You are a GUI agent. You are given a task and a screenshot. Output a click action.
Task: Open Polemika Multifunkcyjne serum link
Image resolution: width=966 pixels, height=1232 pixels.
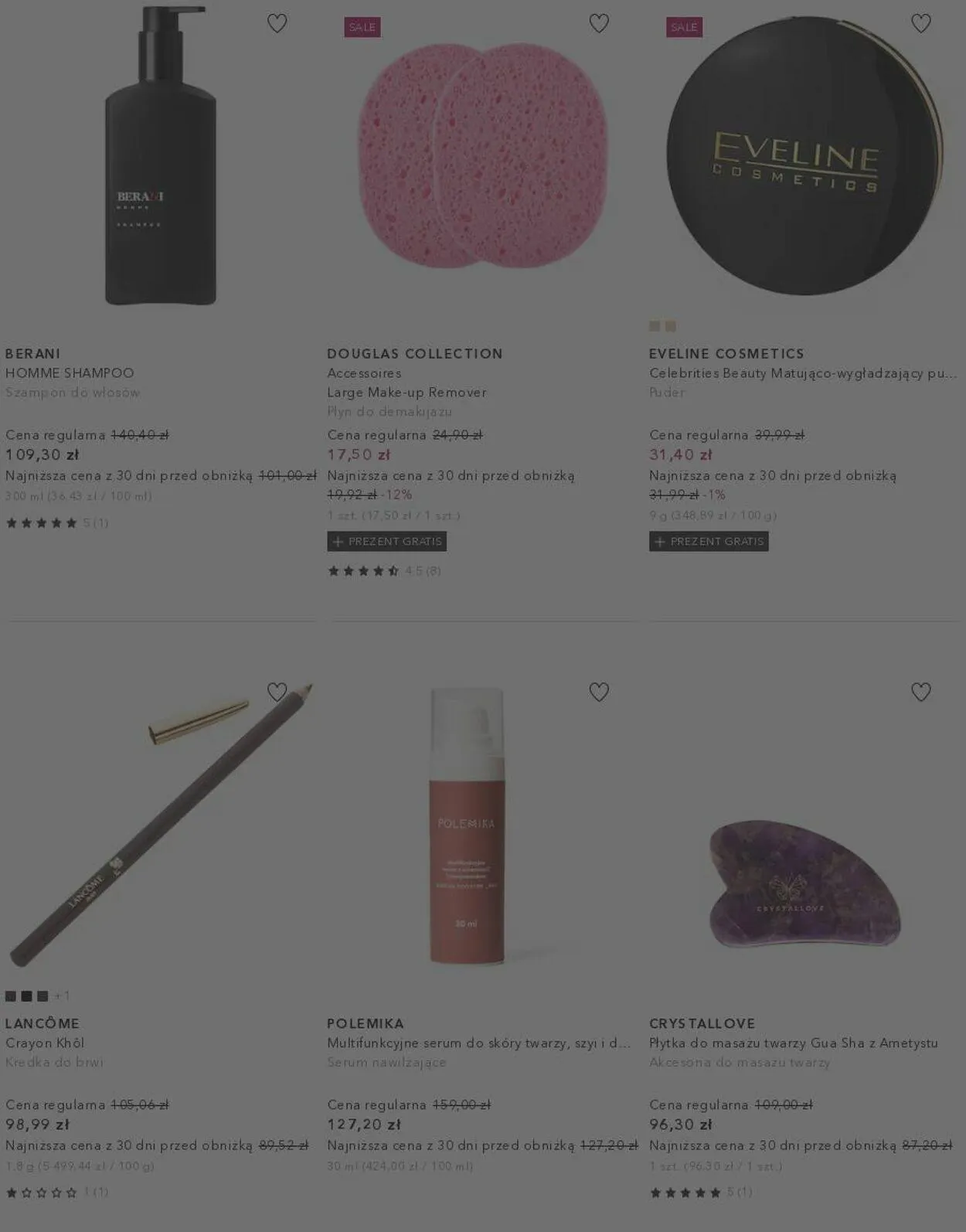tap(478, 1043)
